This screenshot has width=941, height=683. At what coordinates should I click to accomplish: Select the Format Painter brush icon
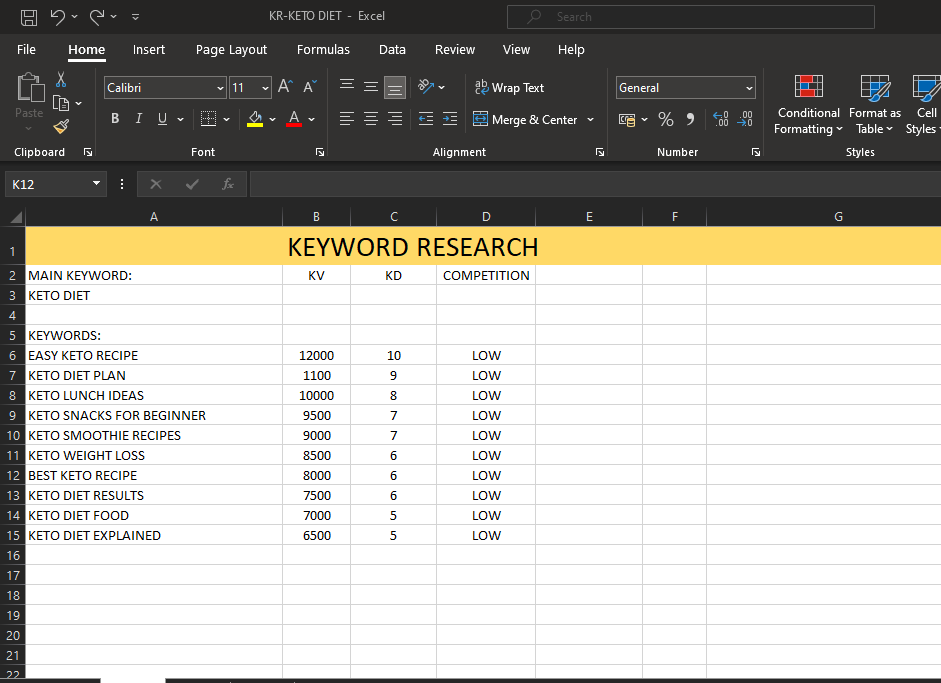pos(62,126)
